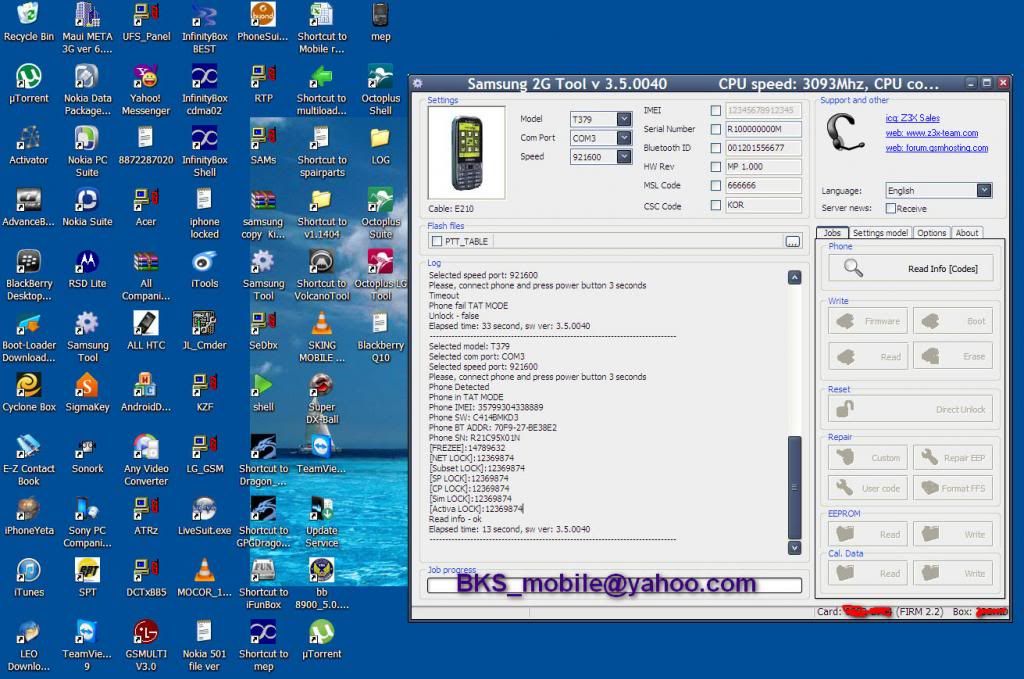Click the Direct Unlock button
This screenshot has width=1024, height=679.
[911, 409]
